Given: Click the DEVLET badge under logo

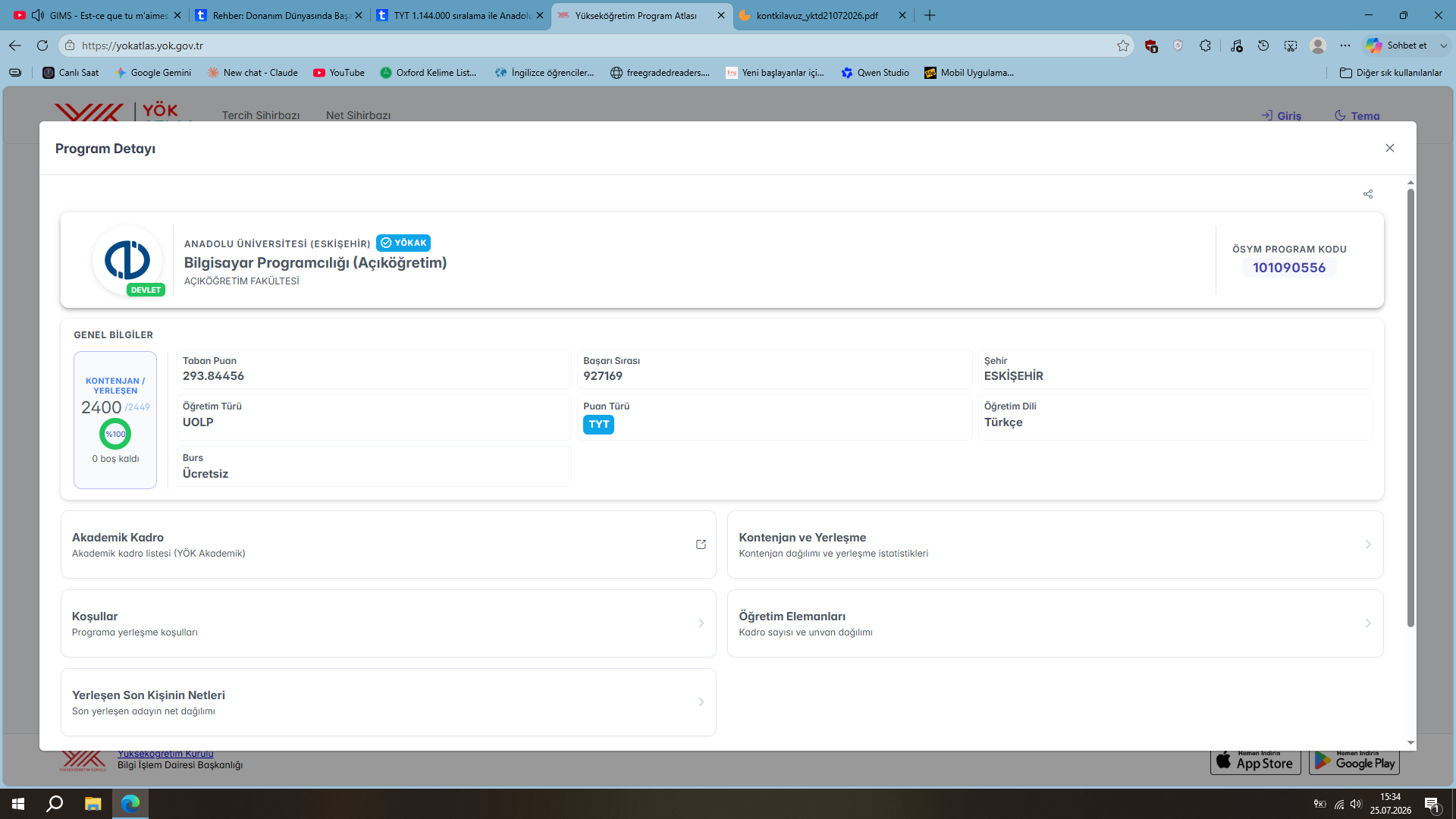Looking at the screenshot, I should coord(146,290).
